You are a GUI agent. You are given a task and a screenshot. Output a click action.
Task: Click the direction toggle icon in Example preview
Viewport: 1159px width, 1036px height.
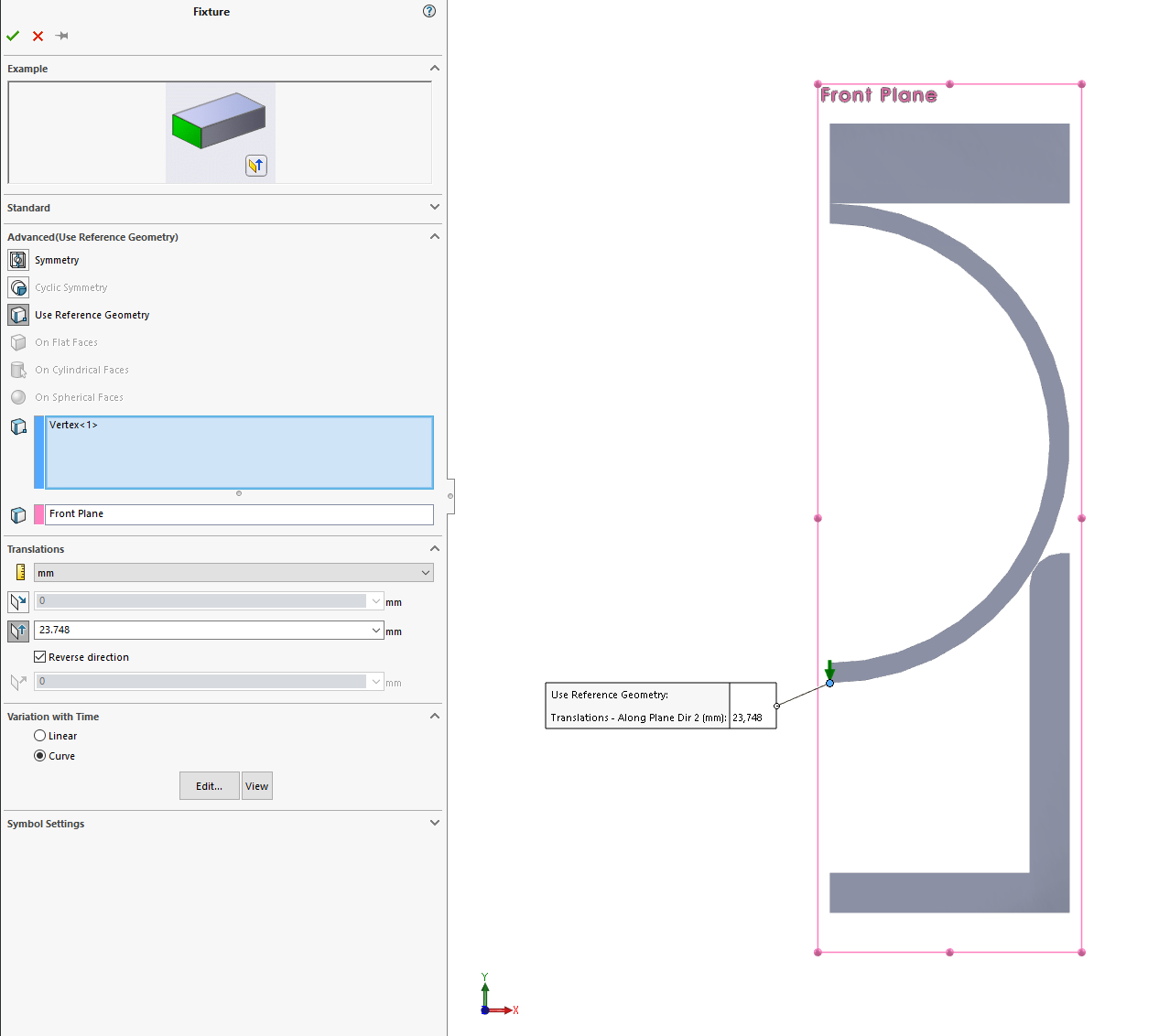coord(256,166)
